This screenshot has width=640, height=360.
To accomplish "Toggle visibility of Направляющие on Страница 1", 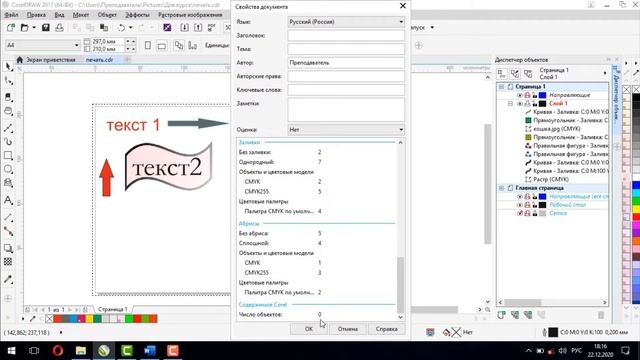I will click(520, 95).
